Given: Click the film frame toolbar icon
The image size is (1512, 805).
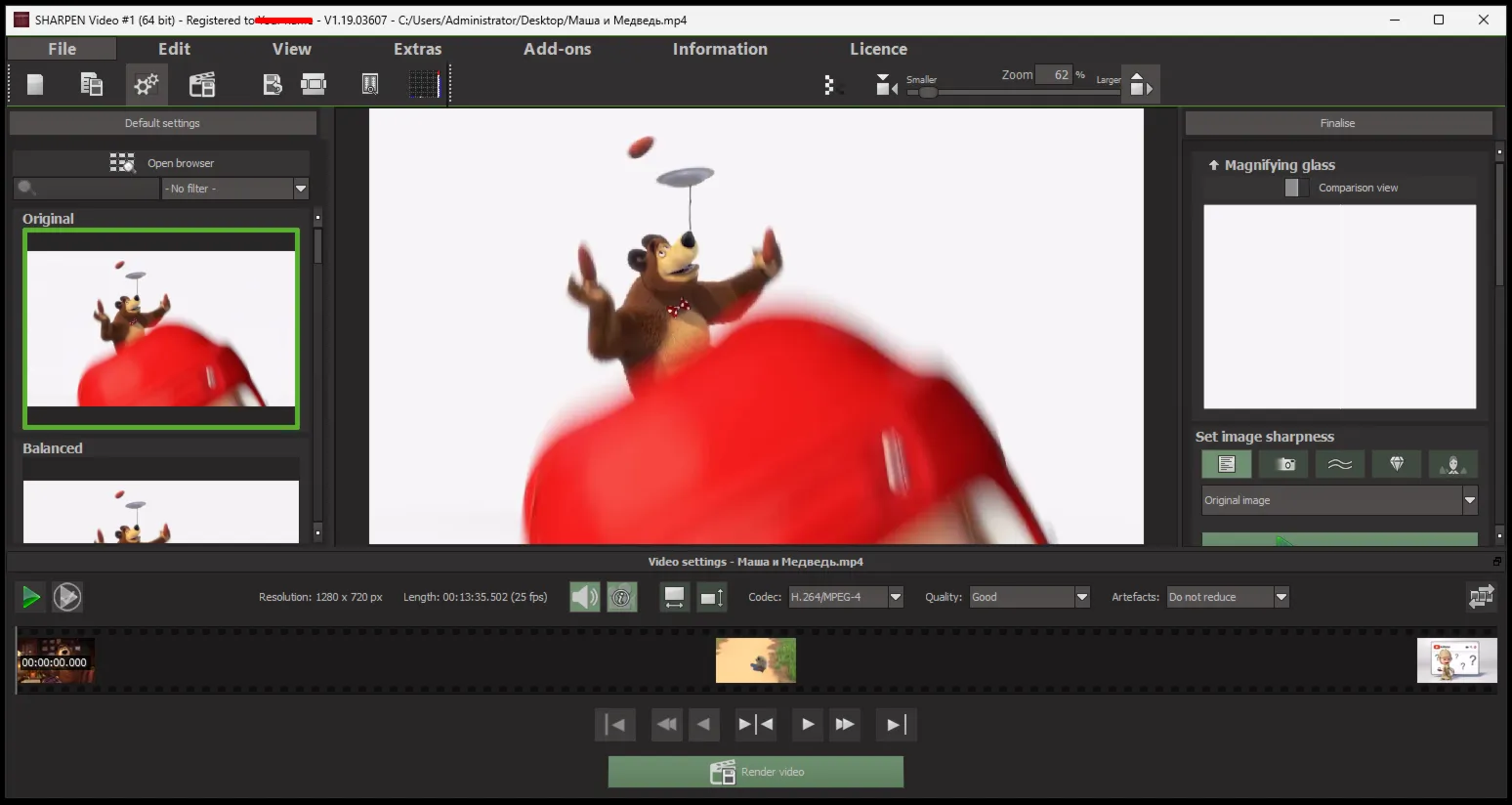Looking at the screenshot, I should [314, 84].
